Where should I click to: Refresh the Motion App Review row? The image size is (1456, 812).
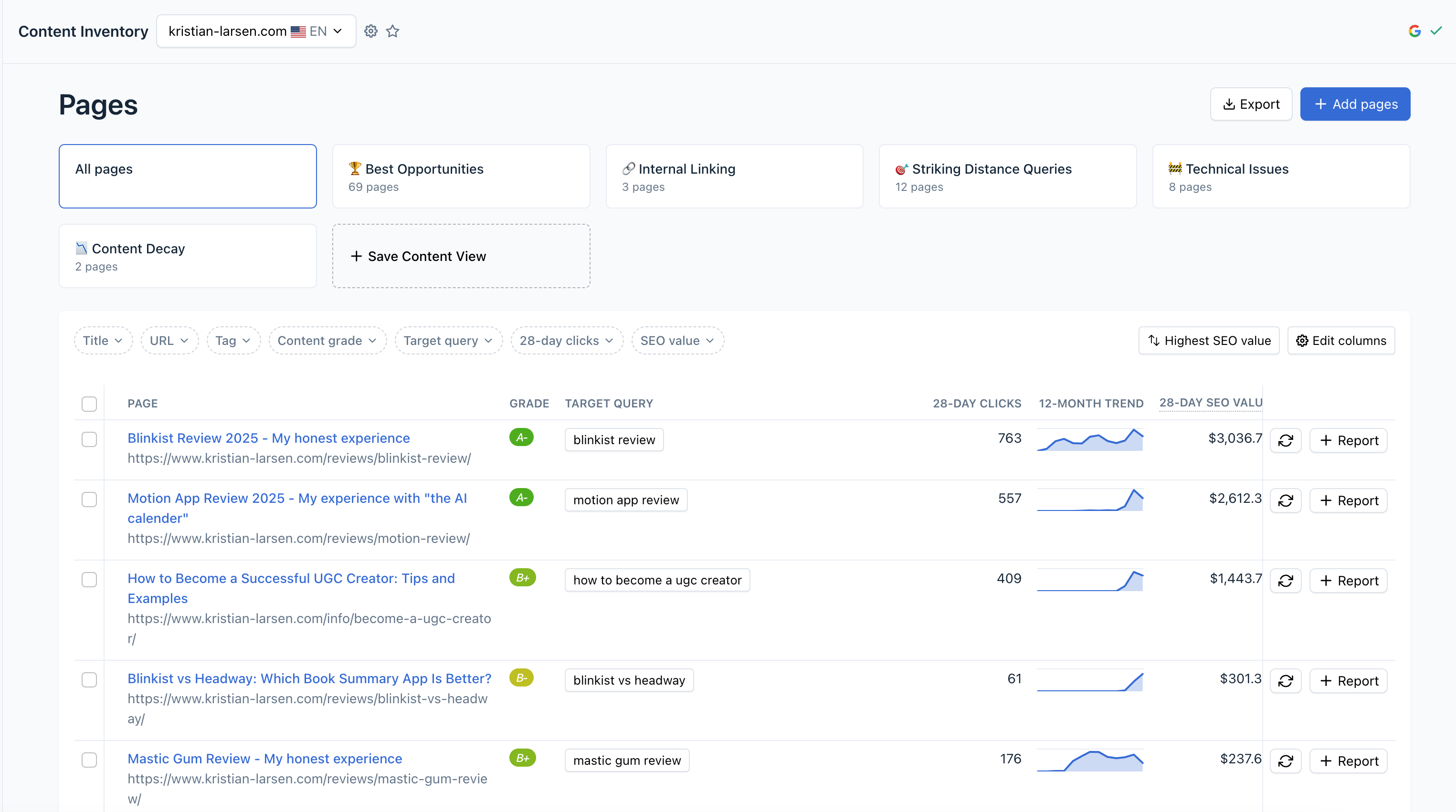pos(1285,500)
